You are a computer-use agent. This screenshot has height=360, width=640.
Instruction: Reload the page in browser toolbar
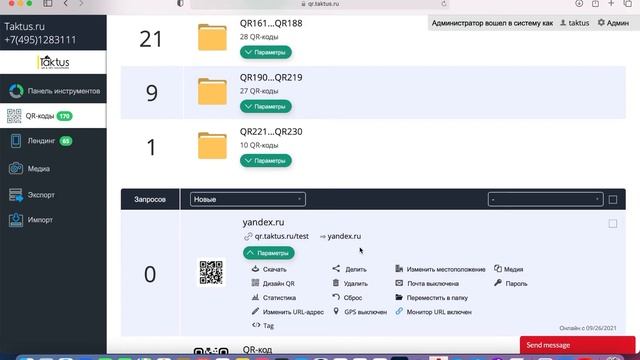(x=444, y=4)
